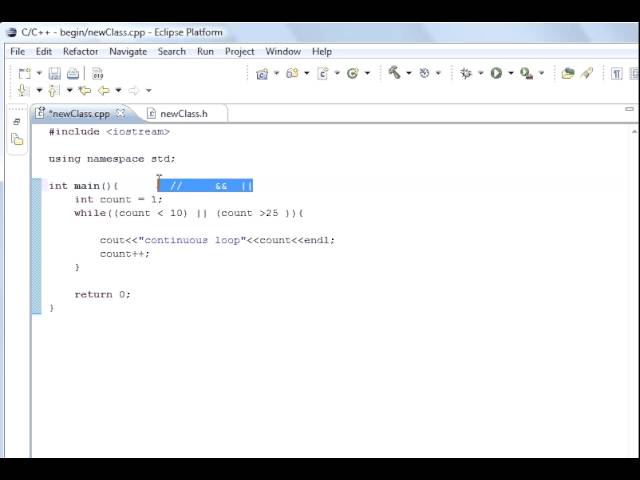Screen dimensions: 640x480
Task: Close the newClass.cpp tab
Action: (120, 113)
